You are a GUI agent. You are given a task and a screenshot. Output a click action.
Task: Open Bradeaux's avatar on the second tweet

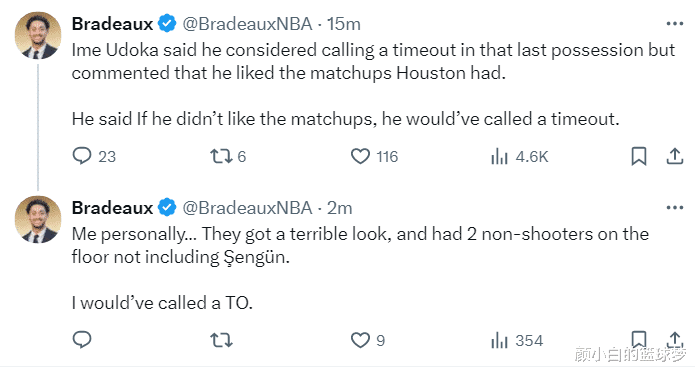pos(38,219)
